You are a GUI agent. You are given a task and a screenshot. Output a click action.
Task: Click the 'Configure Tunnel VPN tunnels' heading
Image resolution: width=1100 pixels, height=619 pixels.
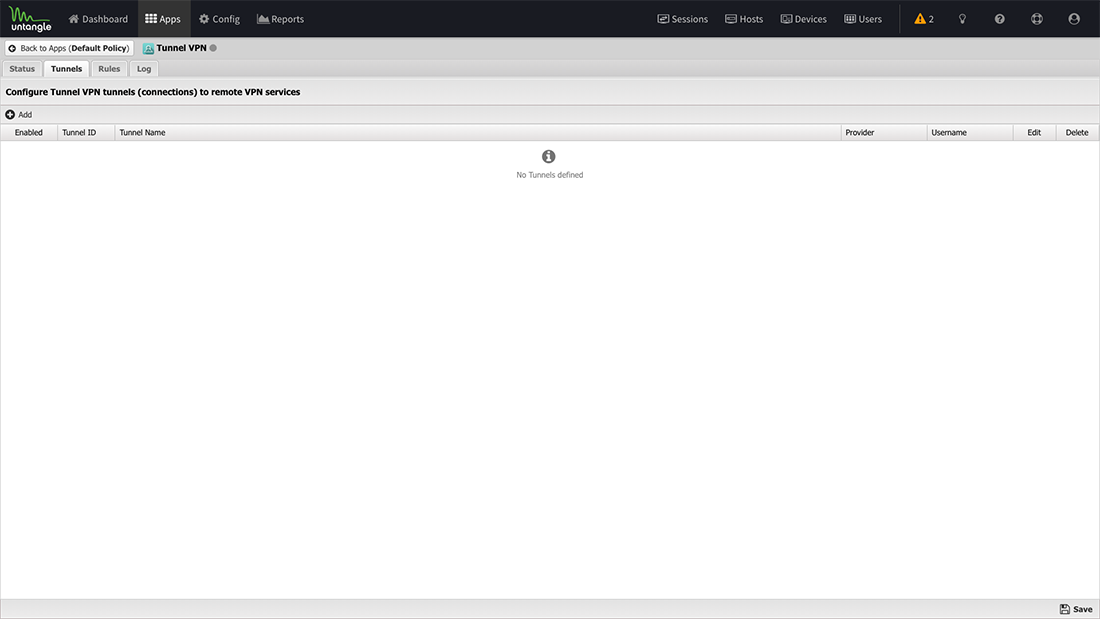(153, 92)
